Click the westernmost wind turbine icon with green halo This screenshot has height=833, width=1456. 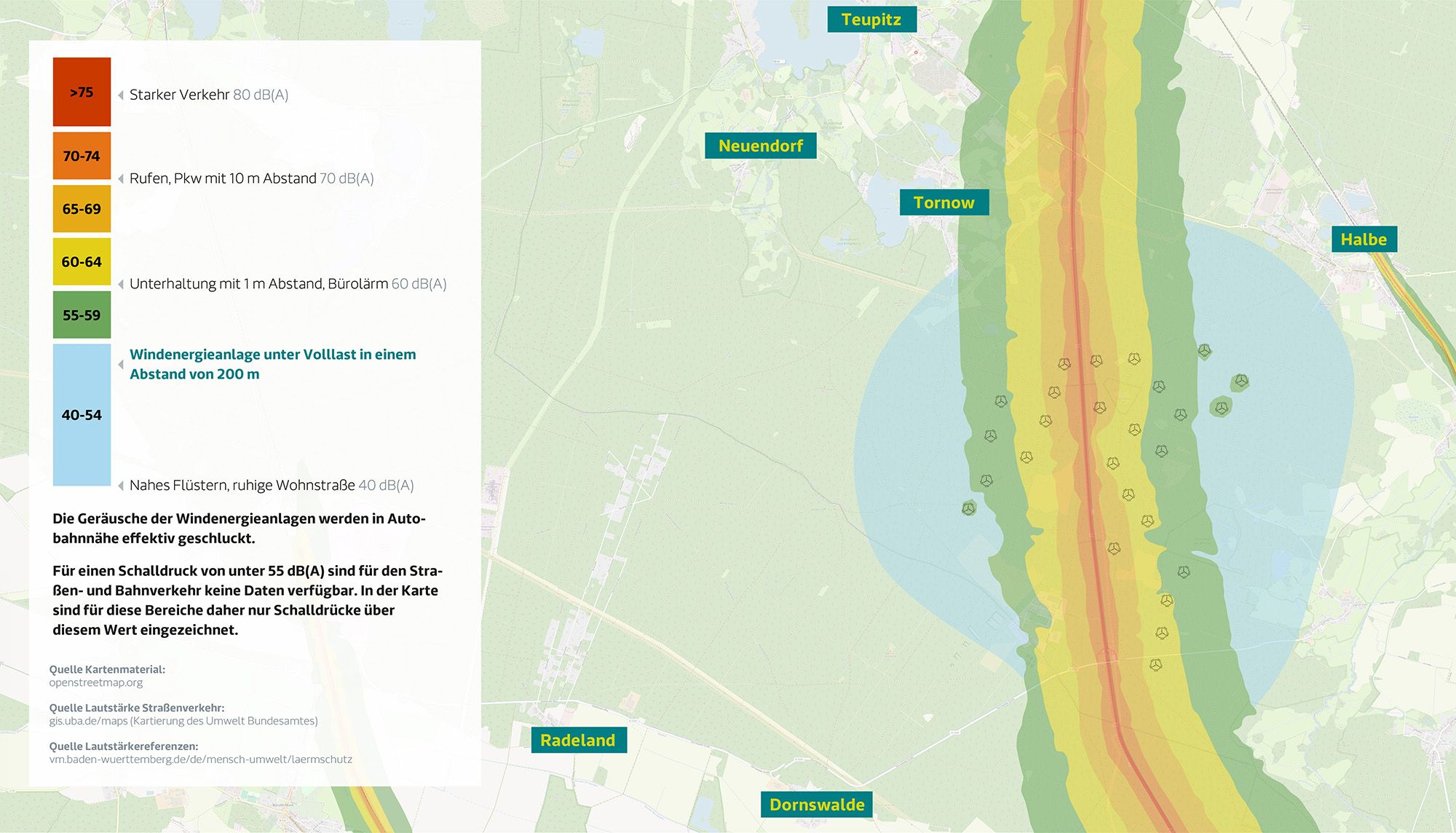(x=968, y=508)
